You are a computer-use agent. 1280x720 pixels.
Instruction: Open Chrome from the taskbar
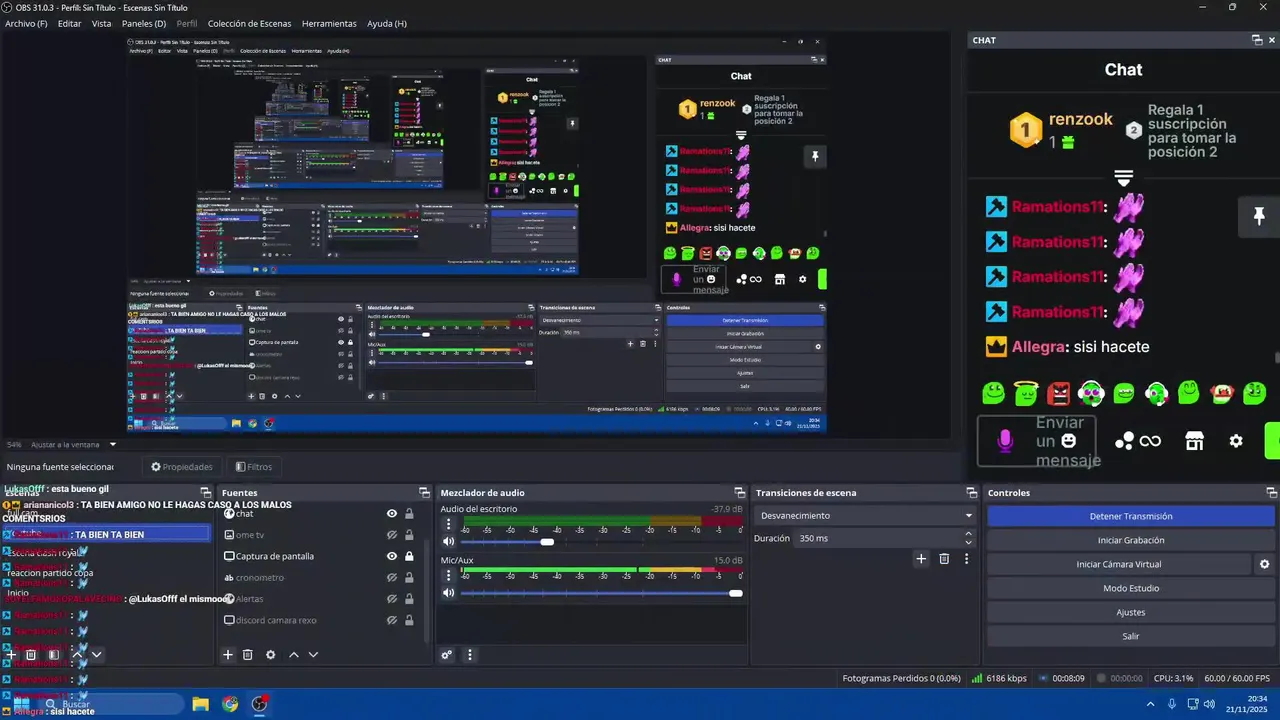[230, 704]
